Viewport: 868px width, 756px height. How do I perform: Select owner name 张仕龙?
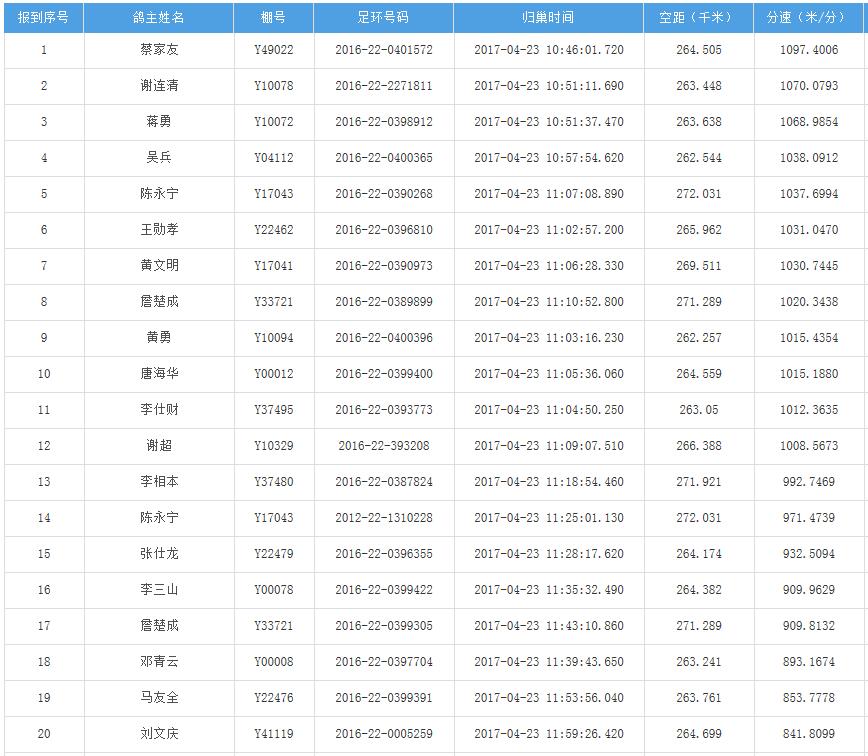point(159,554)
